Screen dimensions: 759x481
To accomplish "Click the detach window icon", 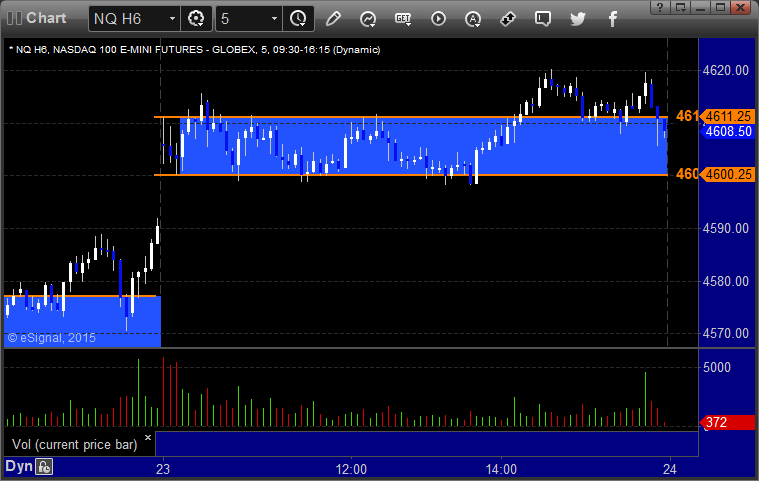I will 681,7.
